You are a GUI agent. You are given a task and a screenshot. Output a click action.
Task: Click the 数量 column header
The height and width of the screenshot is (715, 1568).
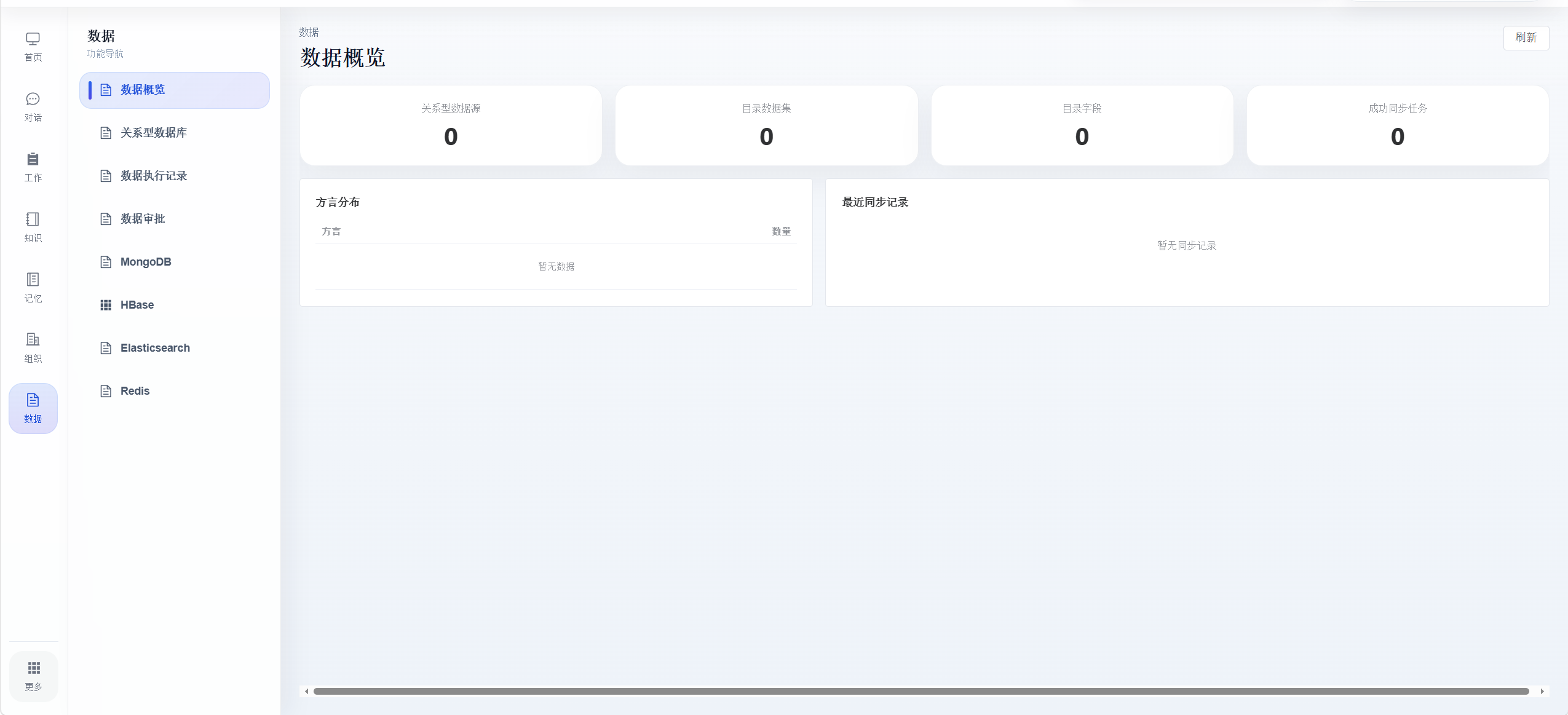click(x=781, y=231)
